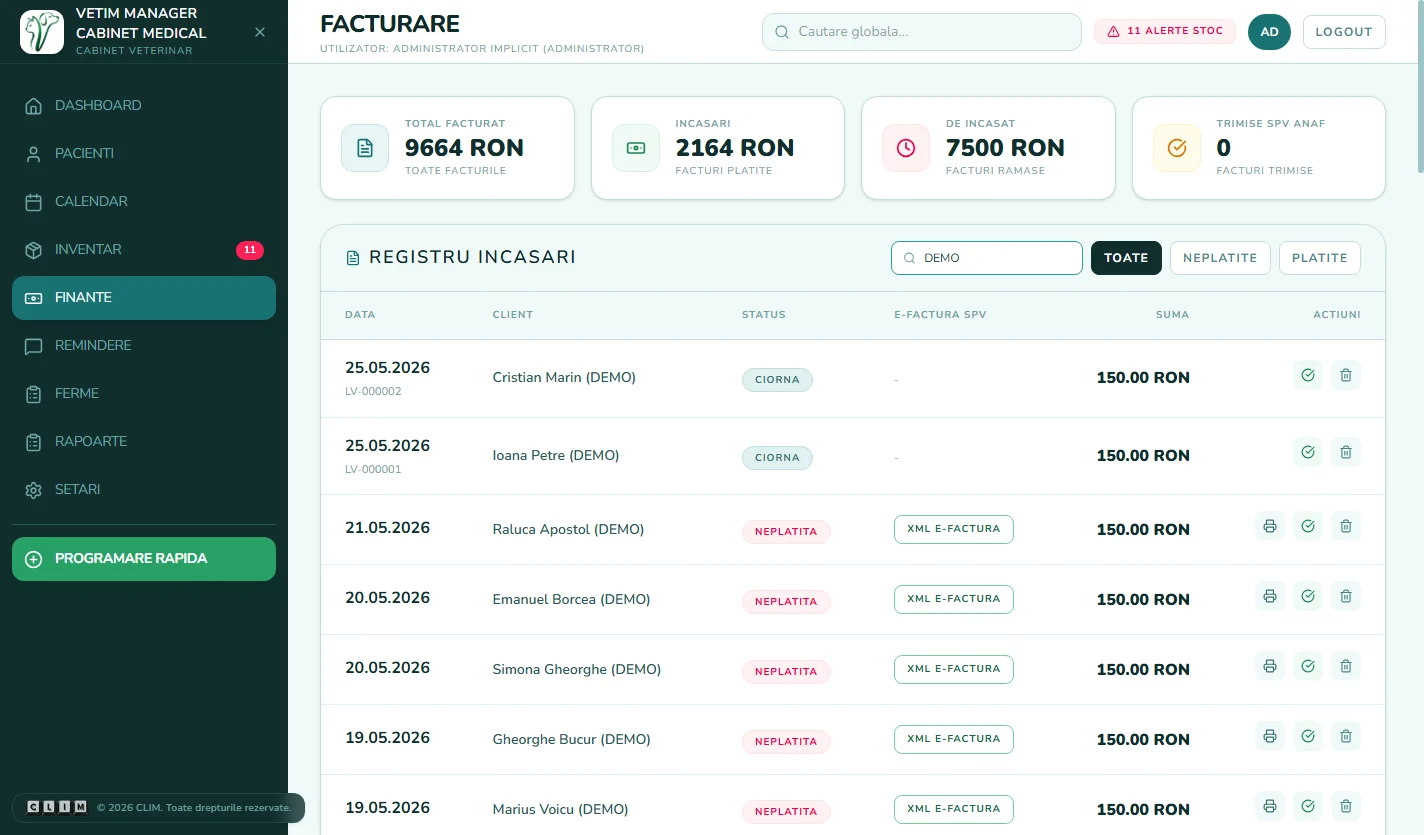This screenshot has height=835, width=1424.
Task: Show only Platite invoices
Action: click(x=1320, y=258)
